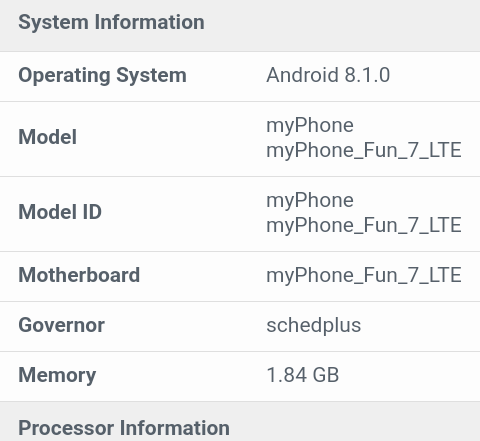Select the 'Motherboard' row label
This screenshot has width=480, height=441.
tap(79, 275)
